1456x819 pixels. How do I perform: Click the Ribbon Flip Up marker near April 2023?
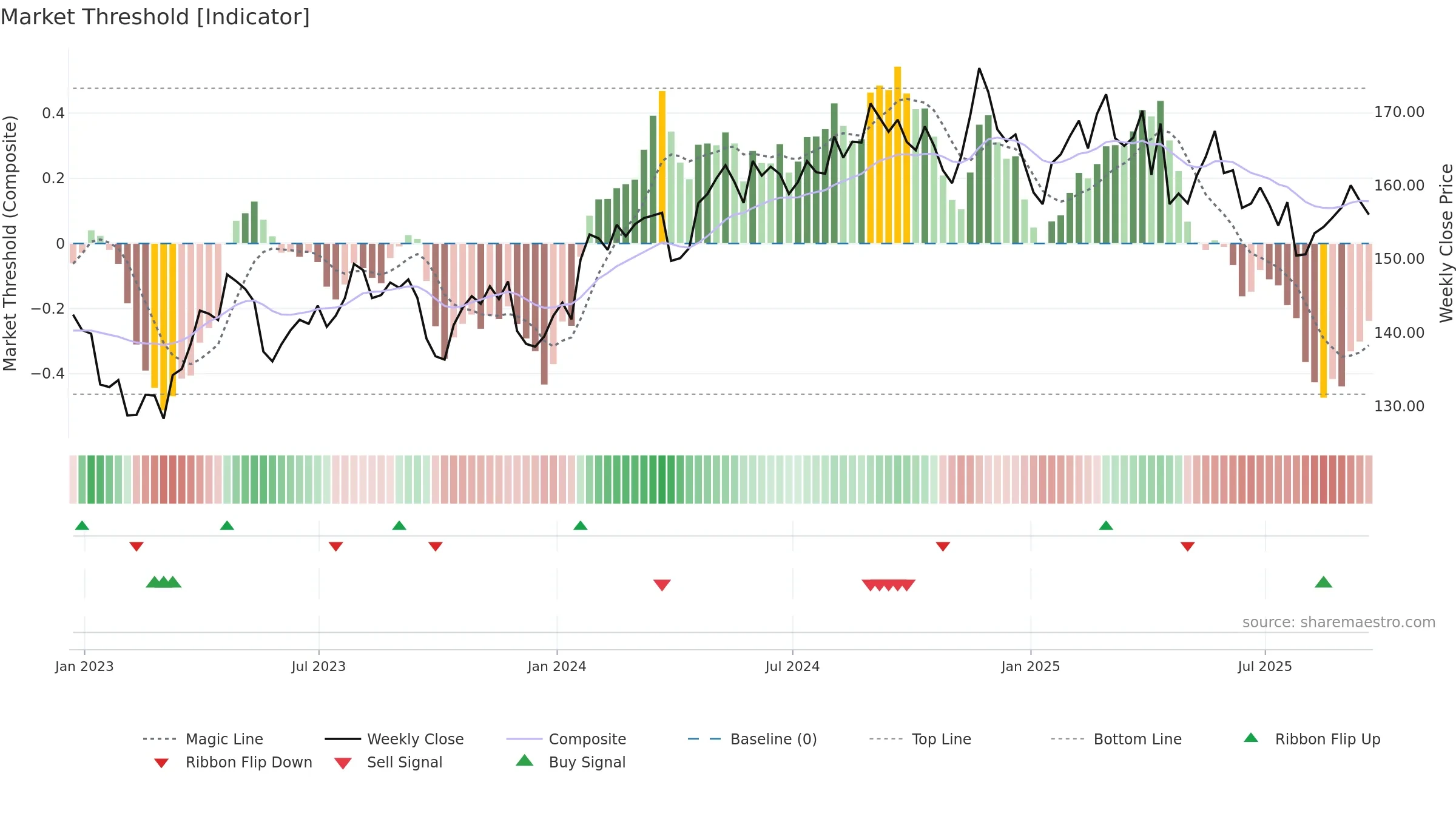pos(227,525)
